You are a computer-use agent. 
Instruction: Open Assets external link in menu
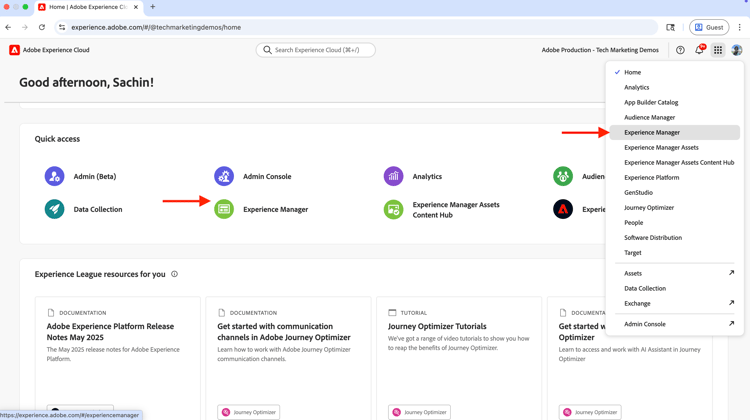pos(674,273)
